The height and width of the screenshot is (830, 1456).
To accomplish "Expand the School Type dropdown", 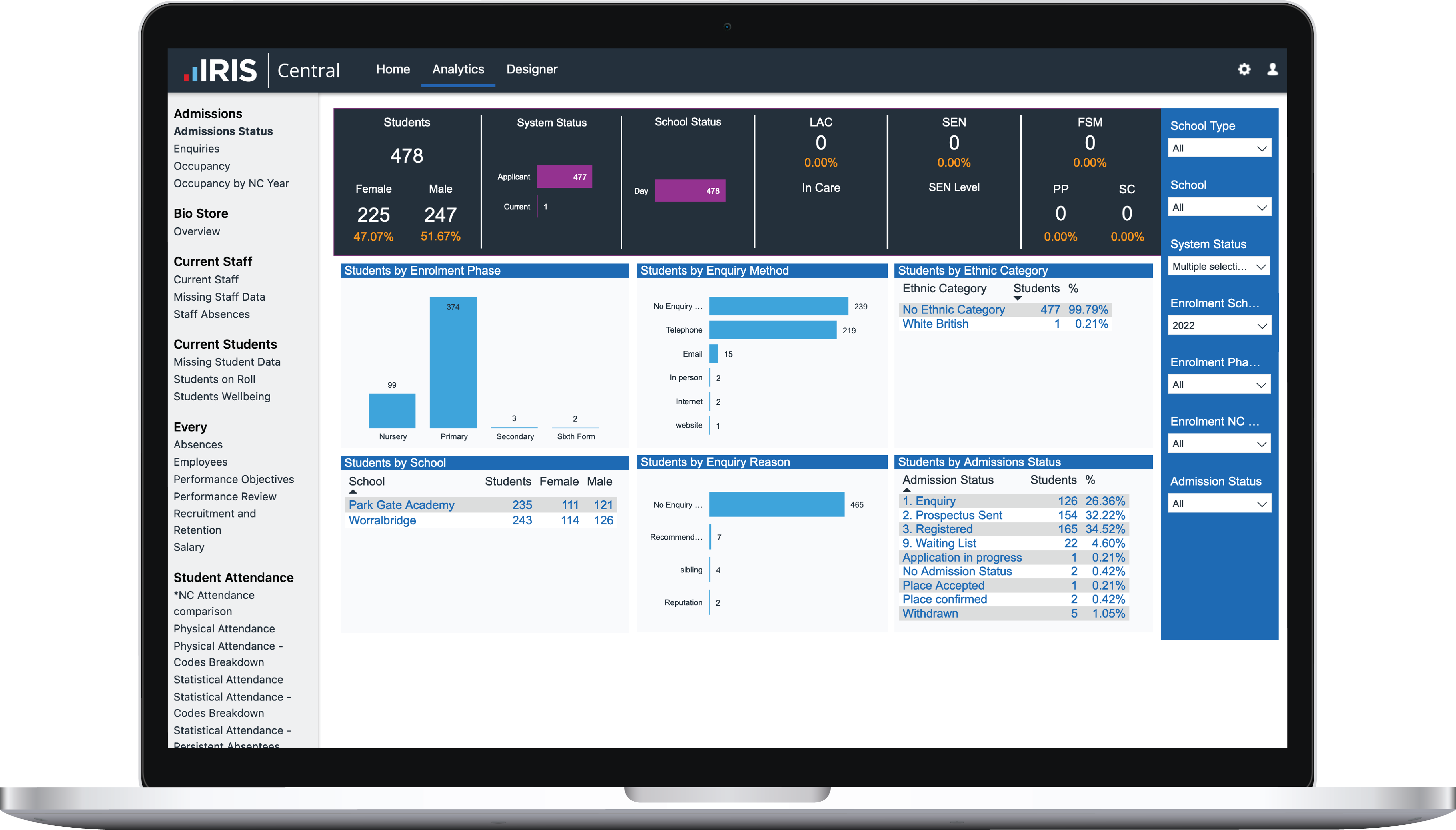I will [x=1219, y=148].
